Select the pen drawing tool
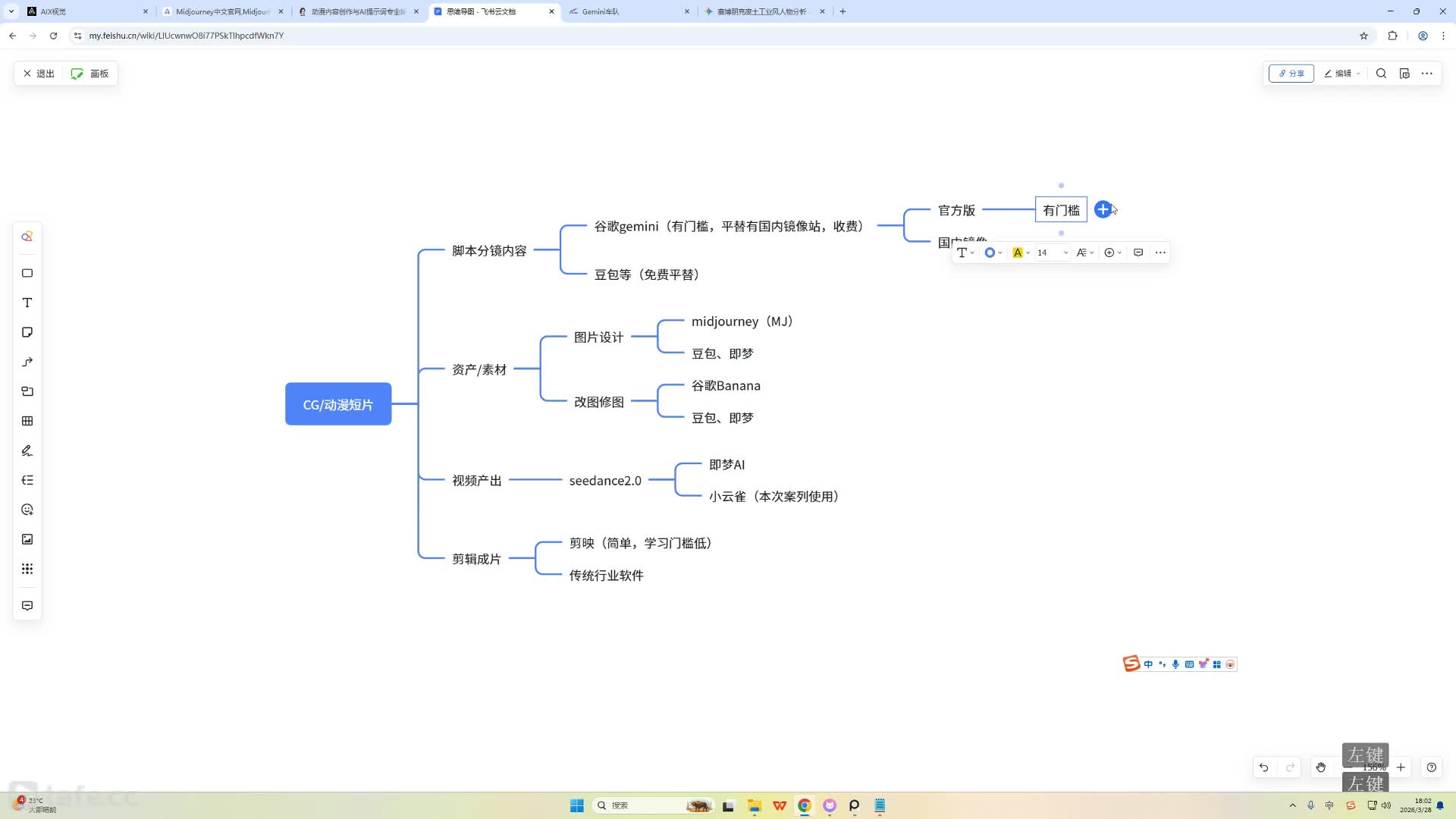 click(27, 450)
